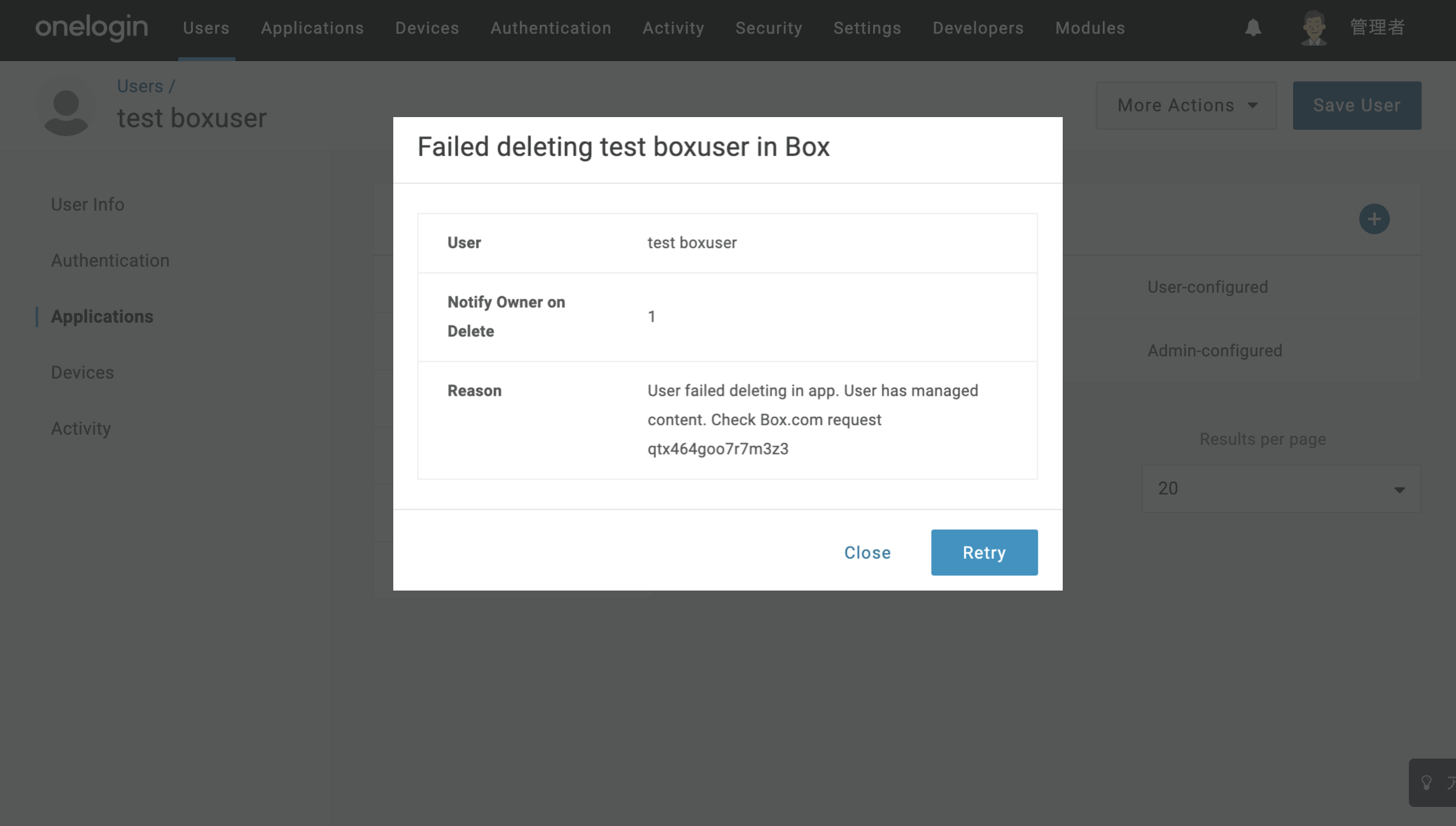Click the User-configured table cell
The height and width of the screenshot is (826, 1456).
pos(1207,287)
